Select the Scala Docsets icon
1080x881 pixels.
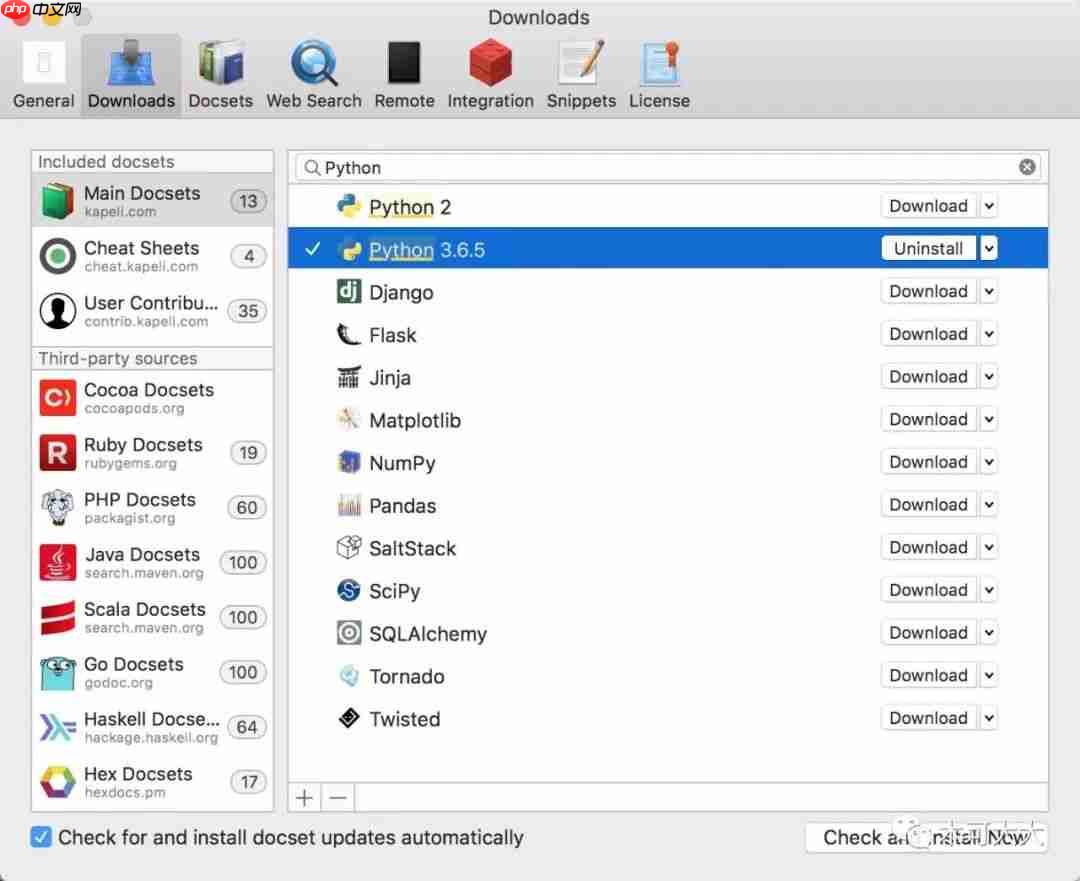pyautogui.click(x=58, y=617)
